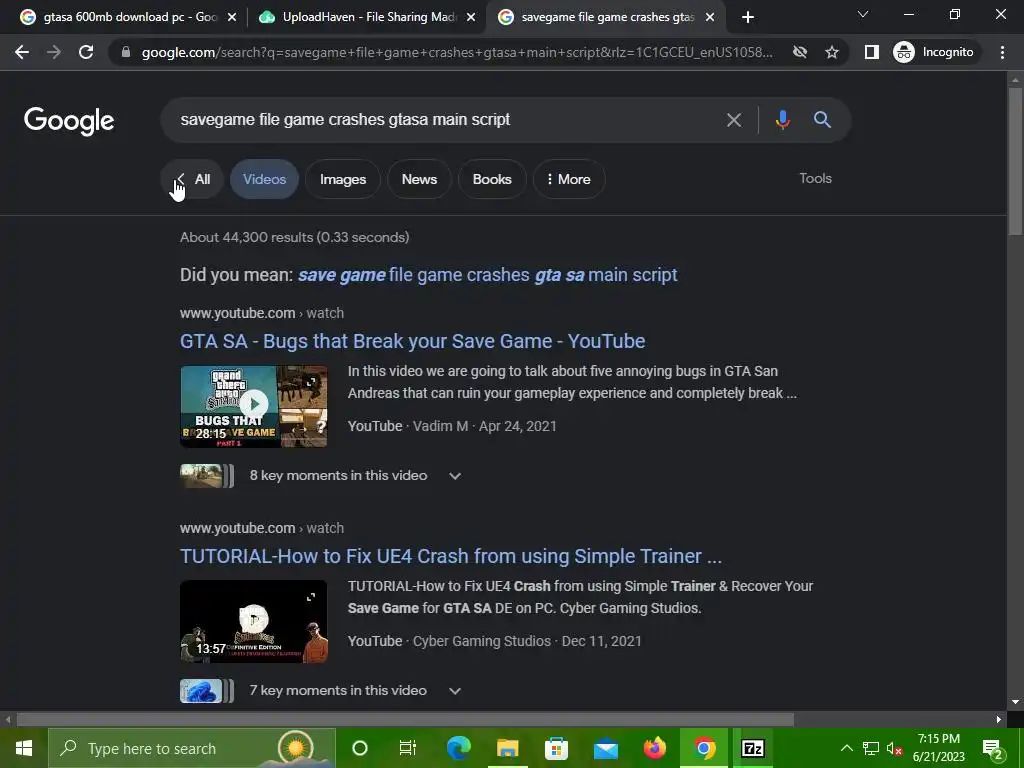1024x768 pixels.
Task: Open 'TUTORIAL-How to Fix UE4 Crash' result
Action: pos(451,556)
